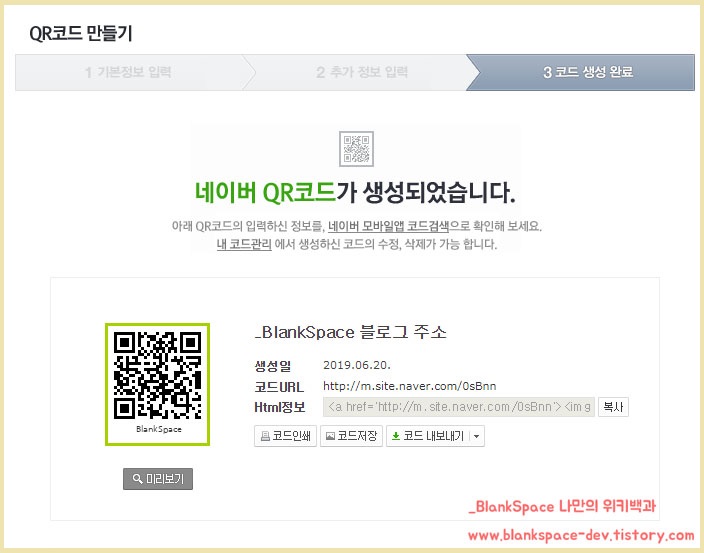704x553 pixels.
Task: Click printer icon in 코드인쇄 button
Action: pyautogui.click(x=265, y=436)
